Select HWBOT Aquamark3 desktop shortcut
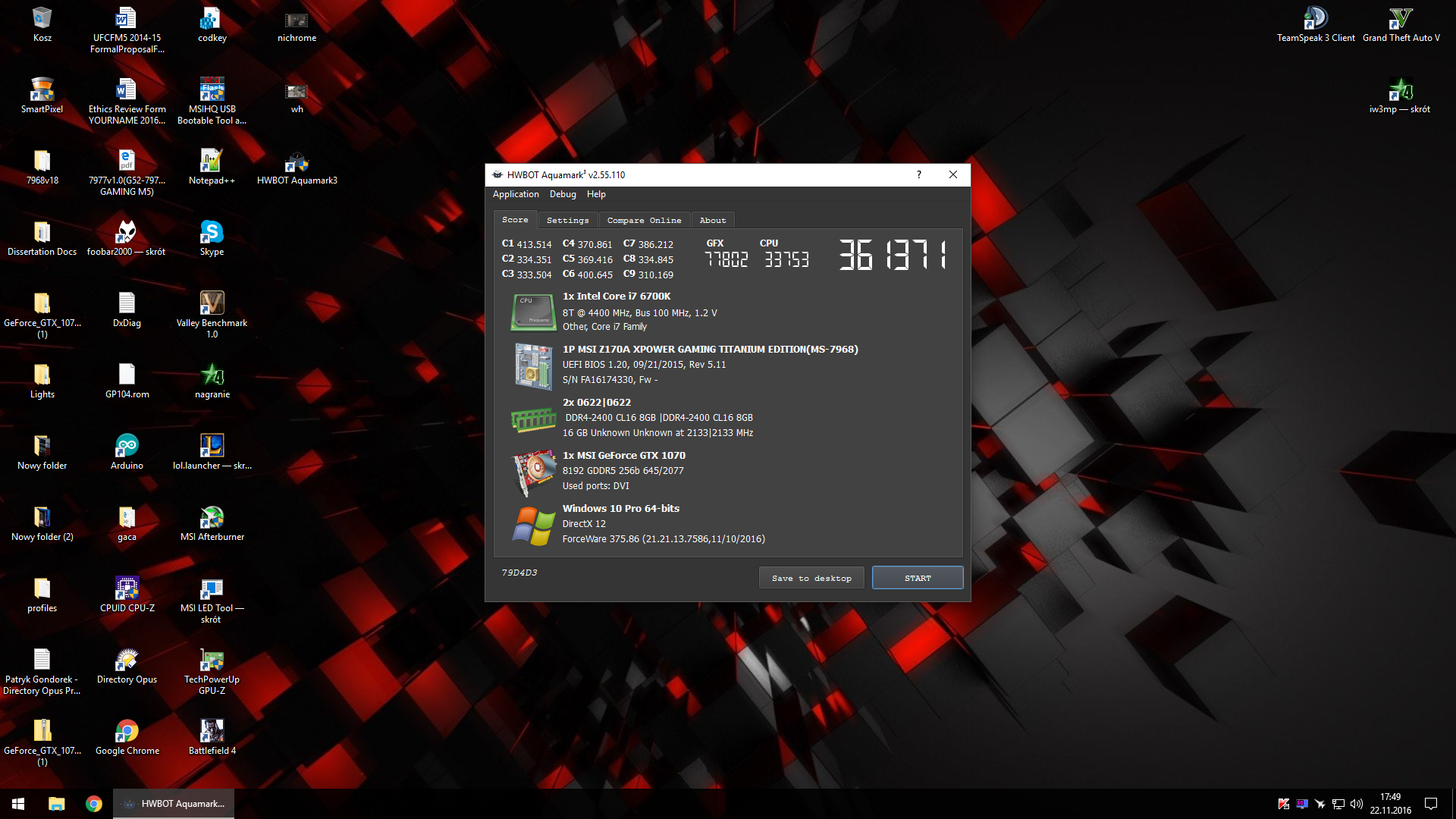This screenshot has width=1456, height=819. (x=297, y=167)
